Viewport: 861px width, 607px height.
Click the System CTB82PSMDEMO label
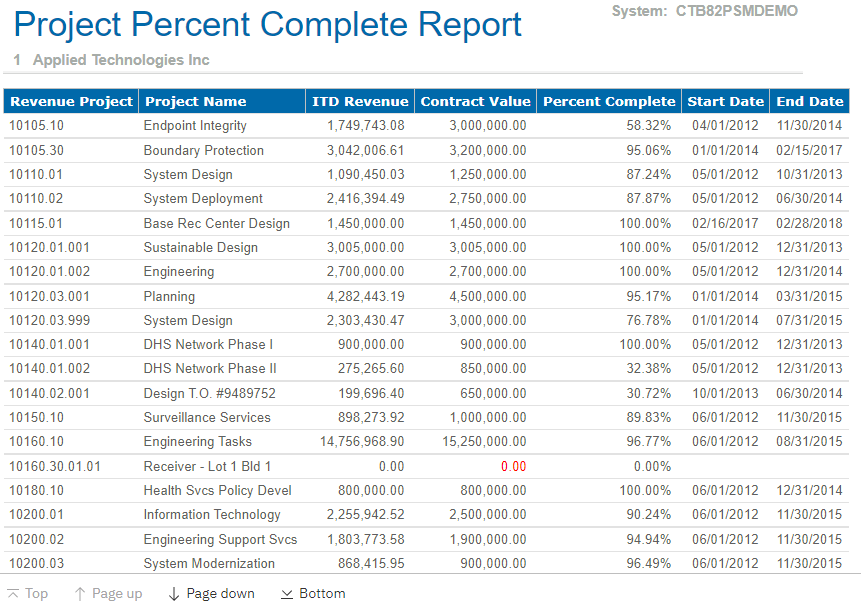(x=705, y=11)
